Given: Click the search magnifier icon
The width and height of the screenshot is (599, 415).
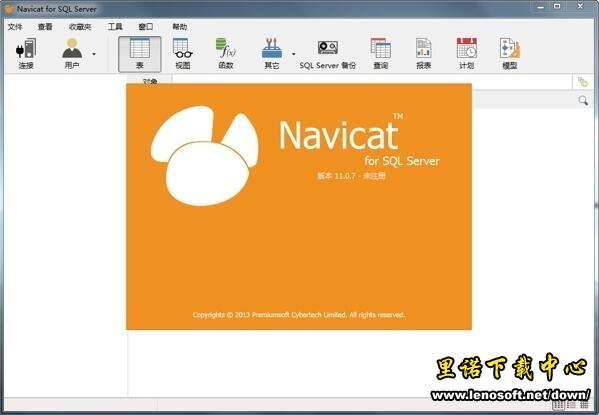Looking at the screenshot, I should pos(583,101).
